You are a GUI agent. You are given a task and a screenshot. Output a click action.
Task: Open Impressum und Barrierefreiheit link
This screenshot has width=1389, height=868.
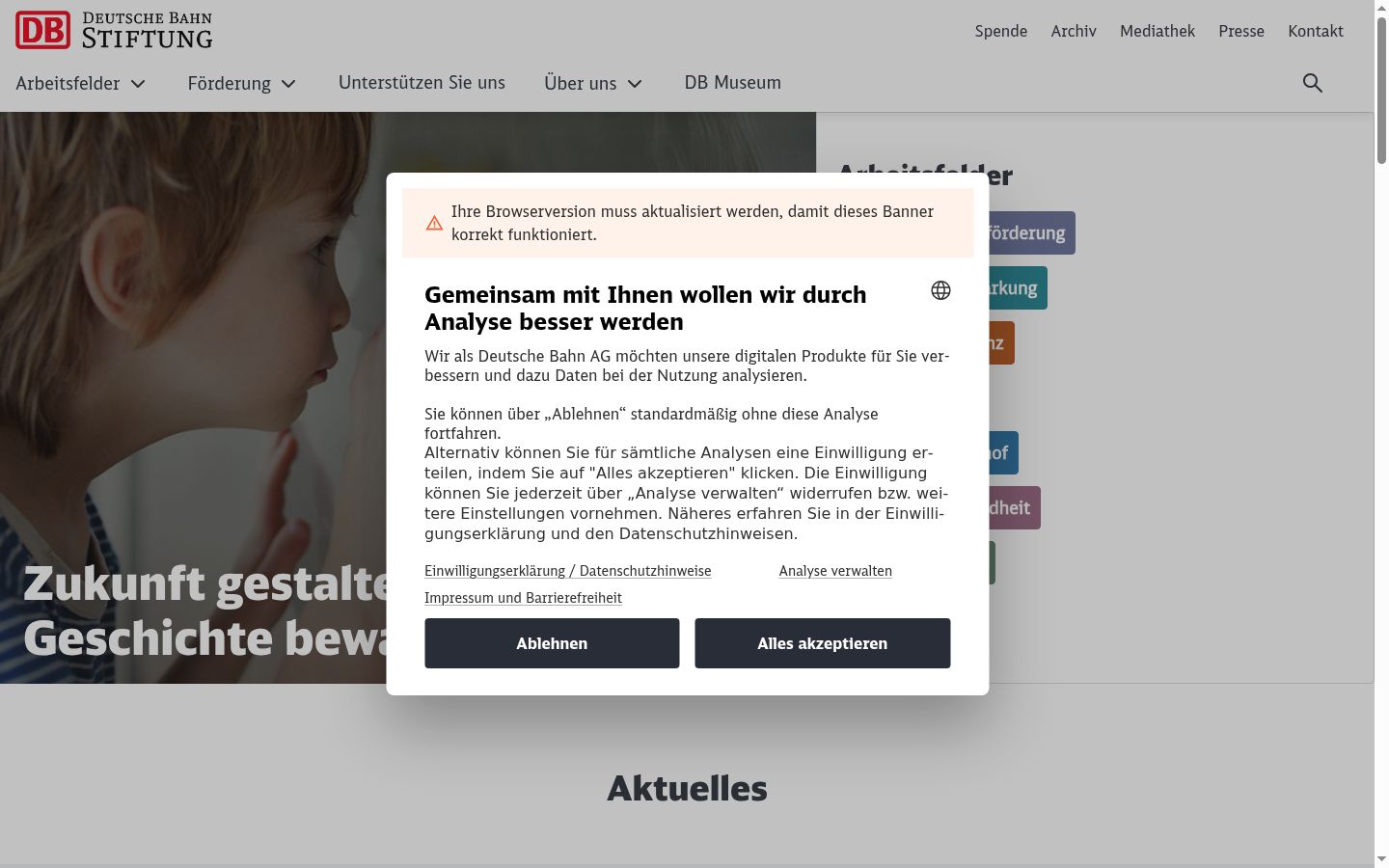[523, 598]
